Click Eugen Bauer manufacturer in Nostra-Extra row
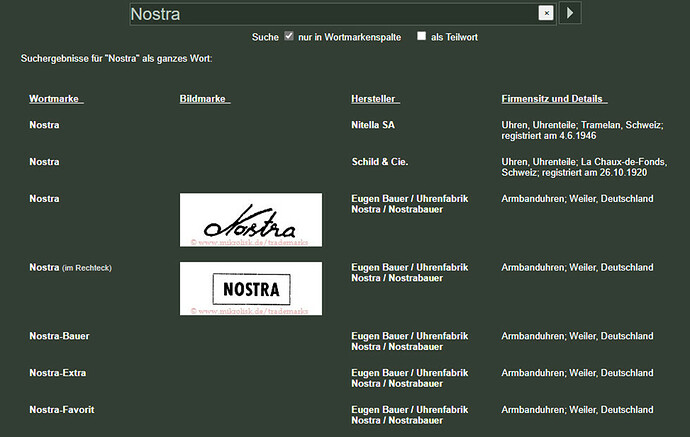This screenshot has width=690, height=437. 410,378
